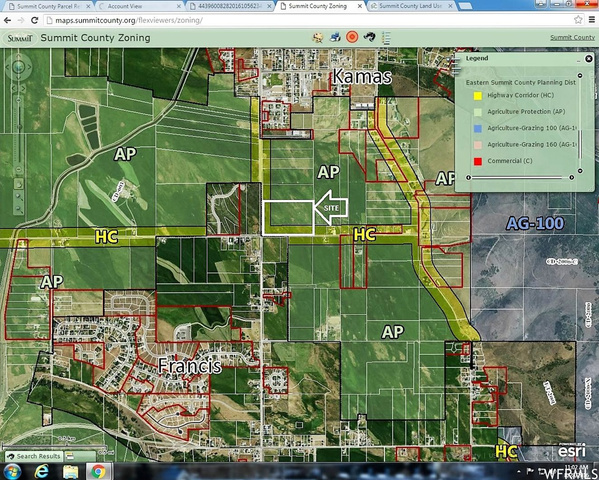Click legend scroll-down arrow button
The image size is (599, 480).
(x=580, y=171)
